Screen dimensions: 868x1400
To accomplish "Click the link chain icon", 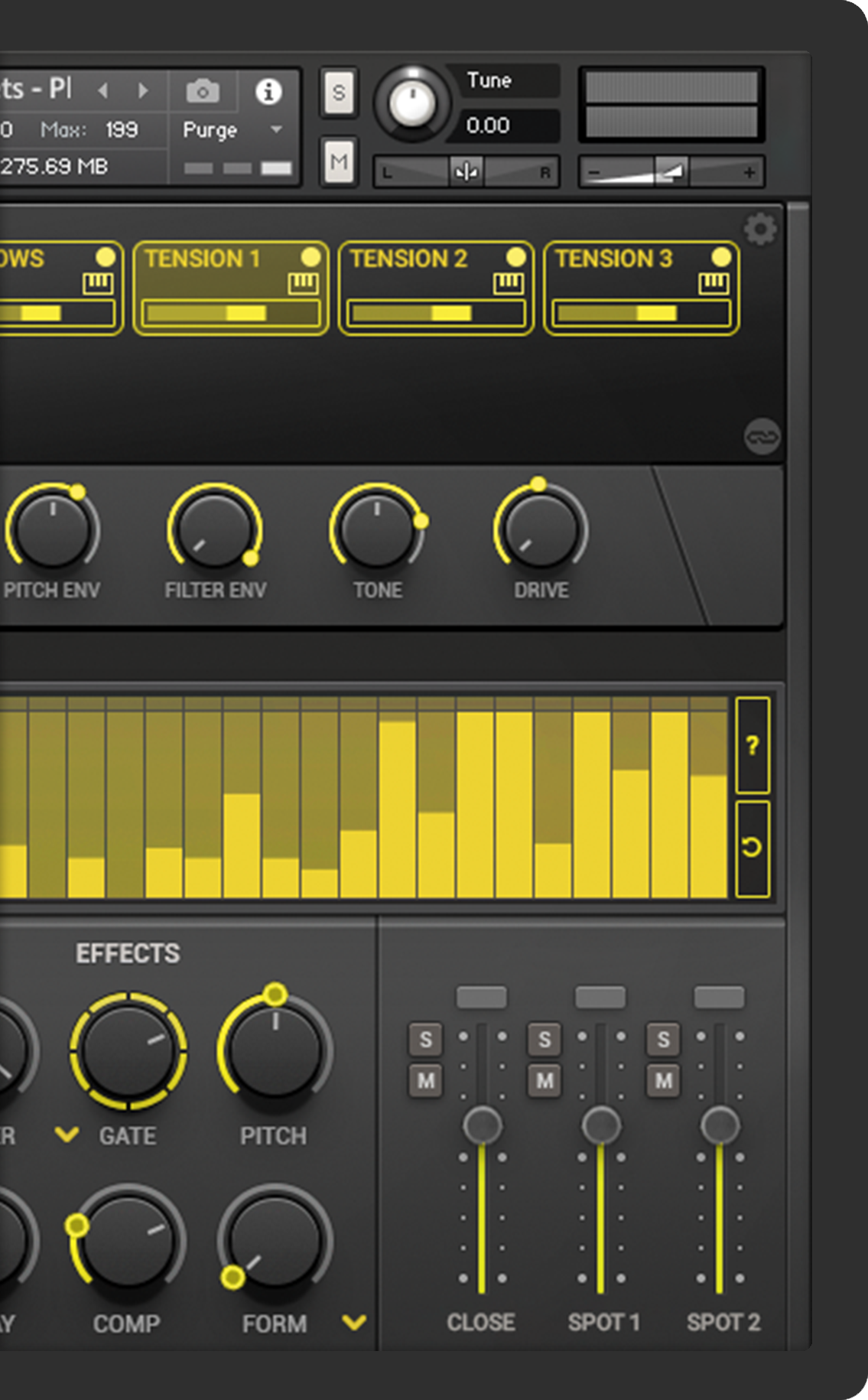I will [762, 437].
